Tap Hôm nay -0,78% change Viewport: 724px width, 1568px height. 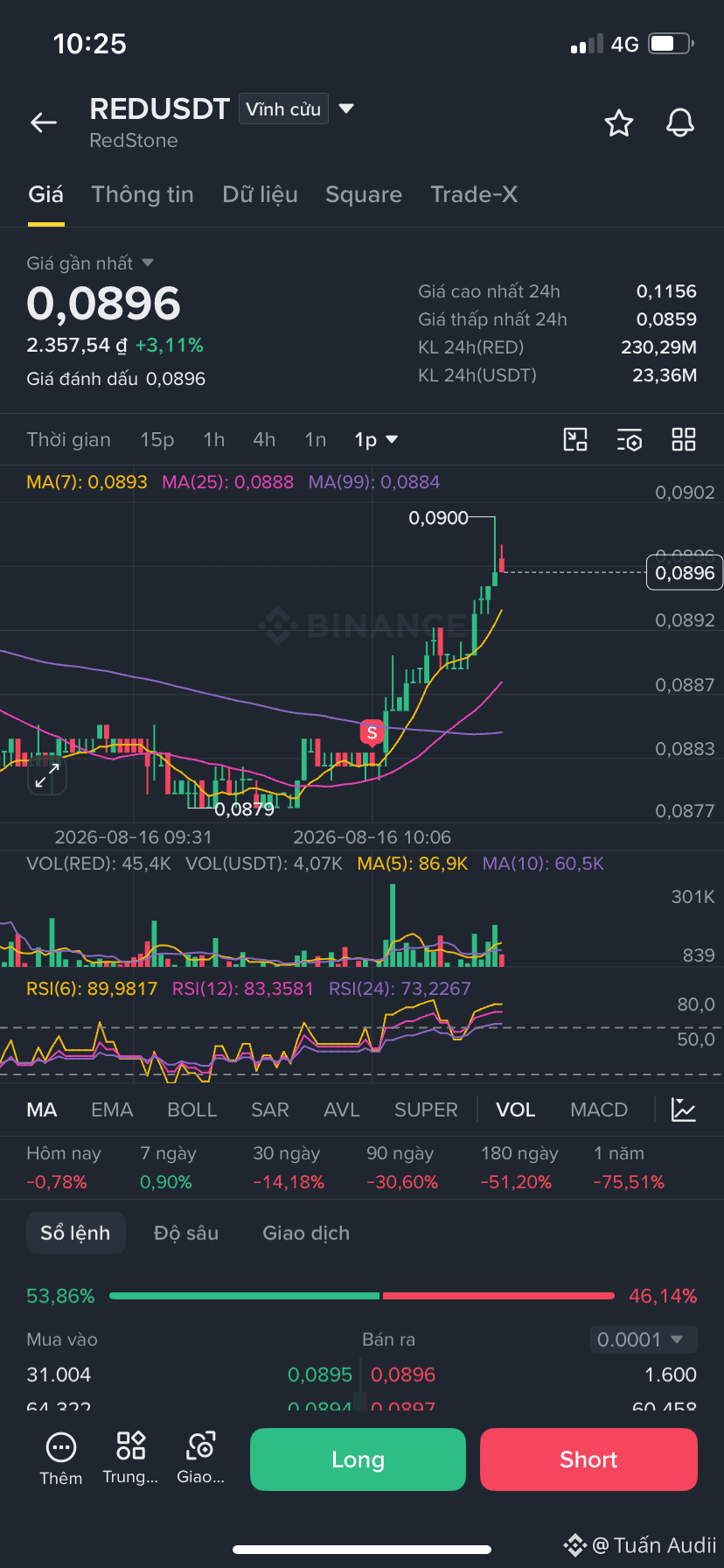(63, 1167)
